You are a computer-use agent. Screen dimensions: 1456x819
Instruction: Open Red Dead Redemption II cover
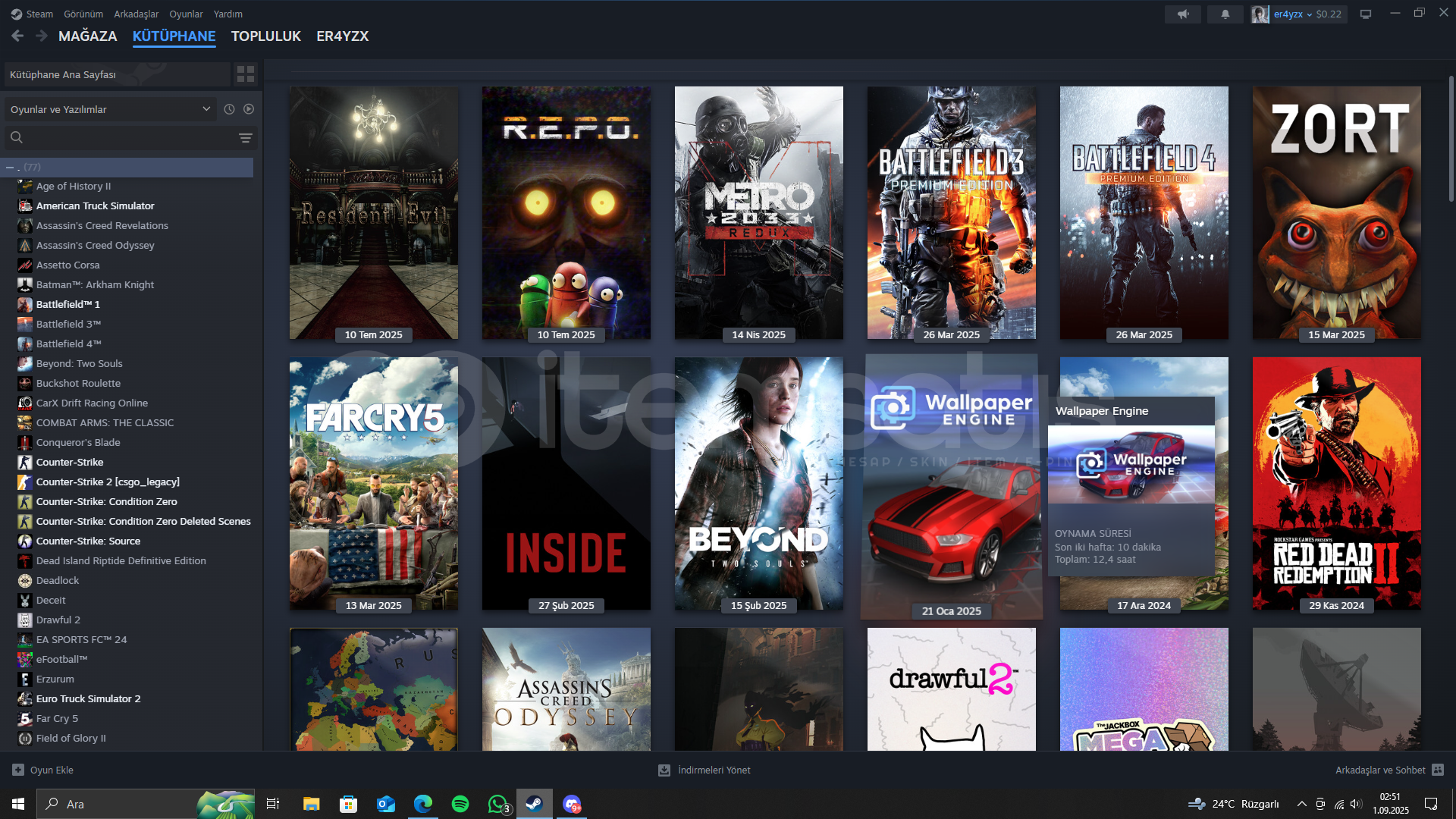point(1336,483)
